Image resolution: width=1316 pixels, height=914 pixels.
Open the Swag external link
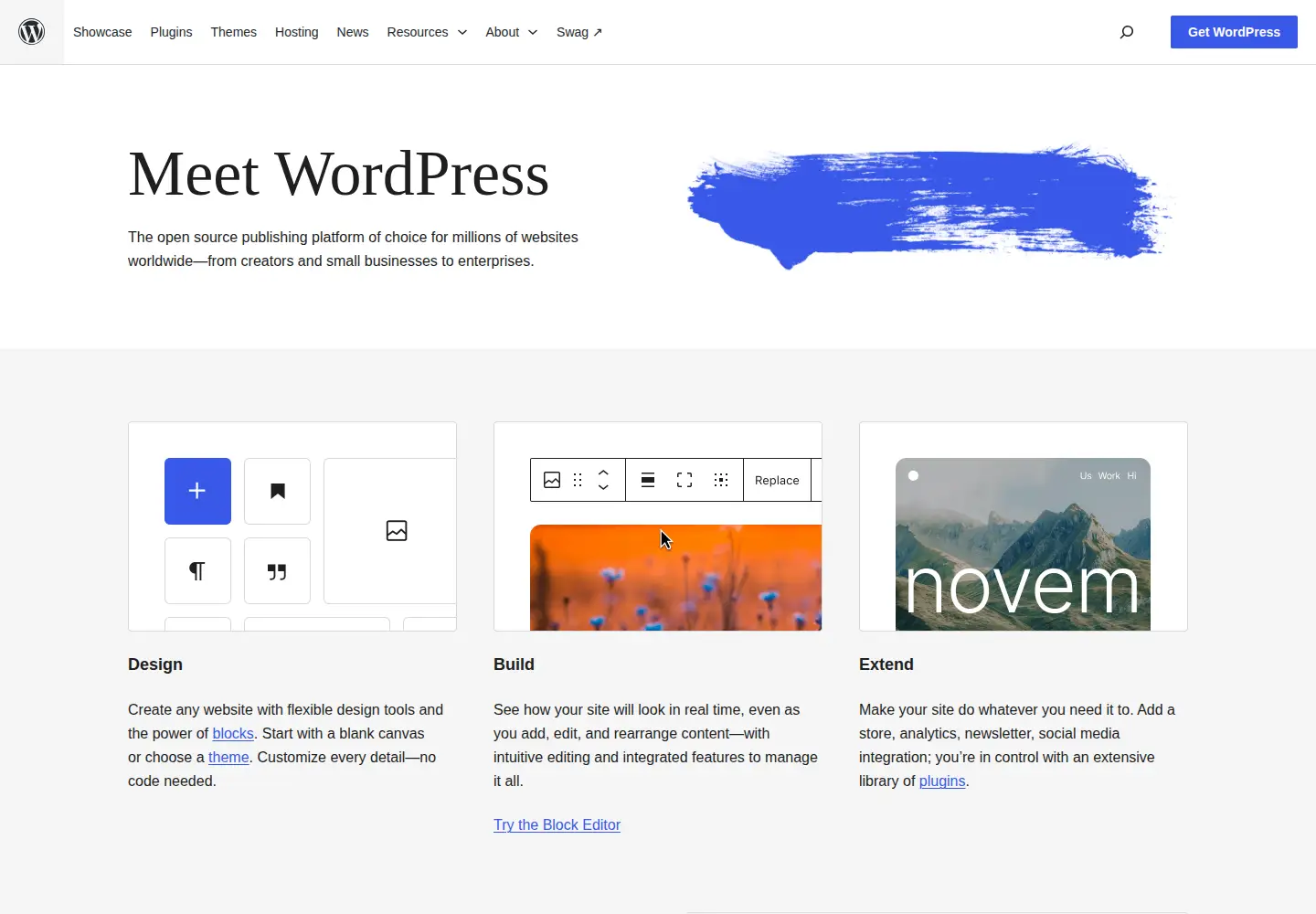tap(579, 32)
